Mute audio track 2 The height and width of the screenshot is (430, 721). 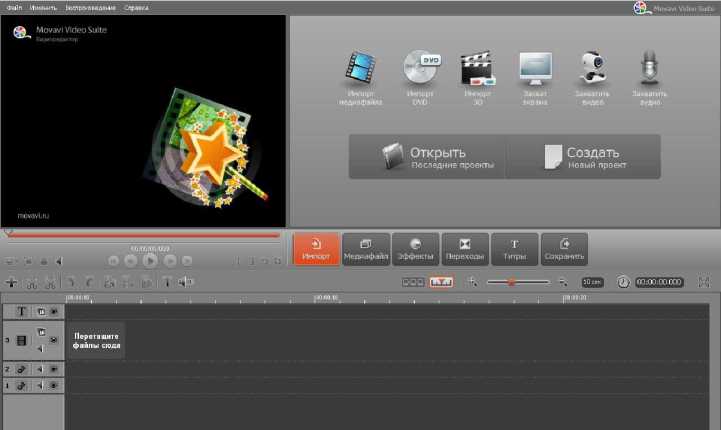click(x=40, y=369)
